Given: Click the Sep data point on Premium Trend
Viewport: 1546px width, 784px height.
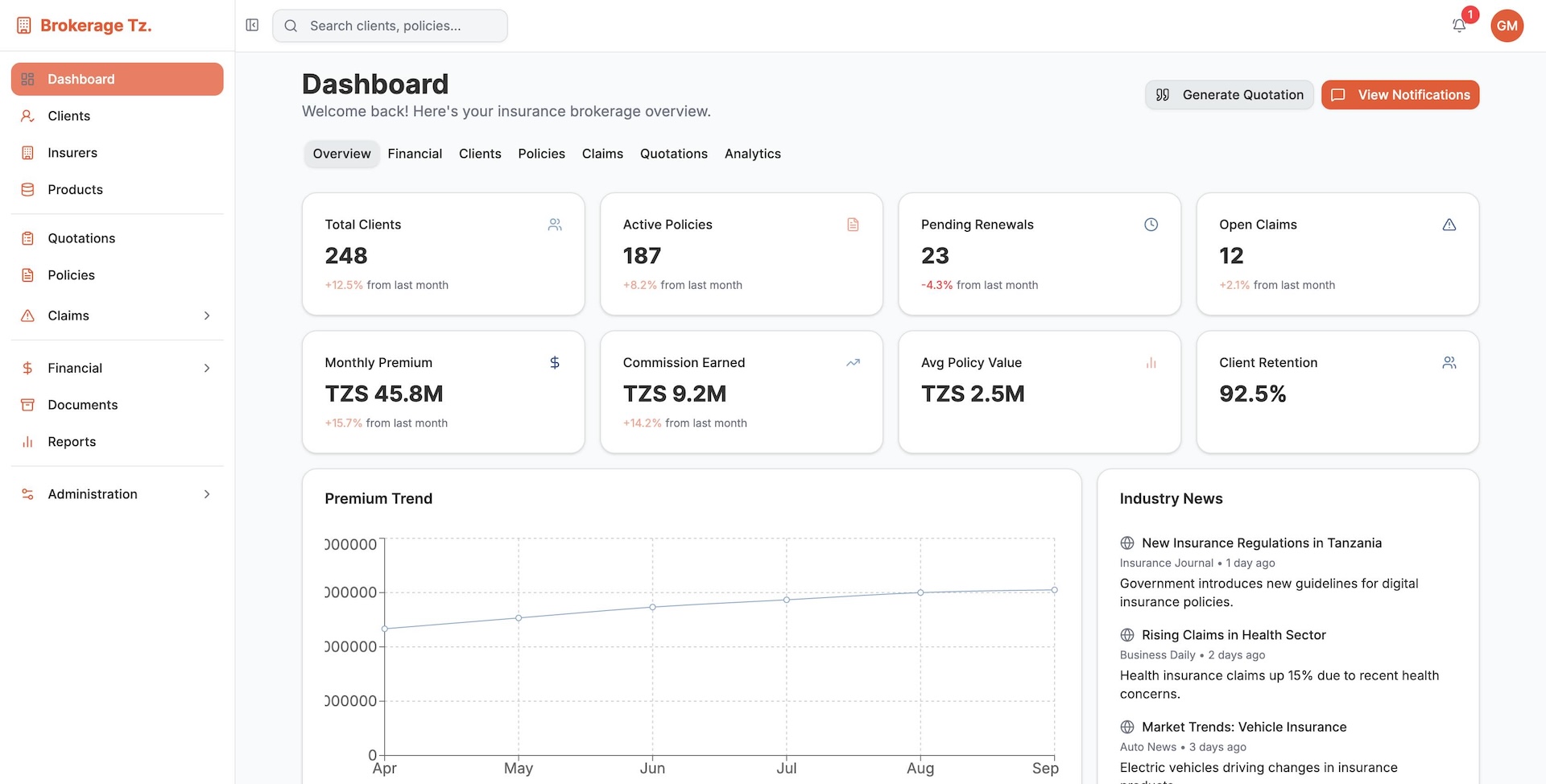Looking at the screenshot, I should [1054, 590].
